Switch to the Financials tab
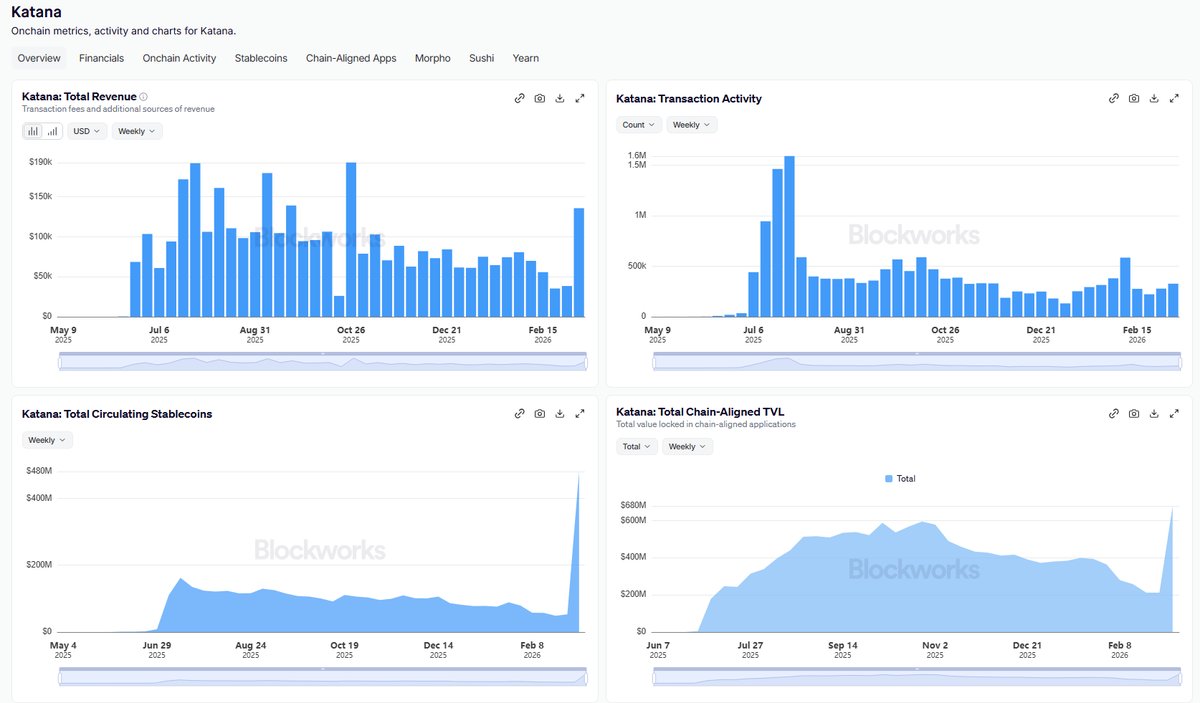Viewport: 1200px width, 703px height. pyautogui.click(x=102, y=58)
